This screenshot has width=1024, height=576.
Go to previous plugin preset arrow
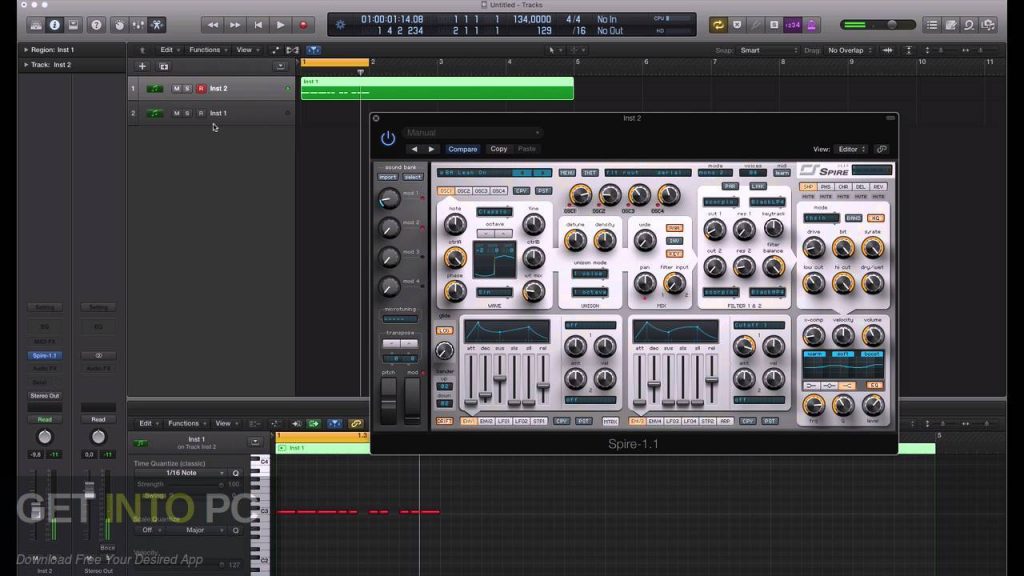pos(414,149)
